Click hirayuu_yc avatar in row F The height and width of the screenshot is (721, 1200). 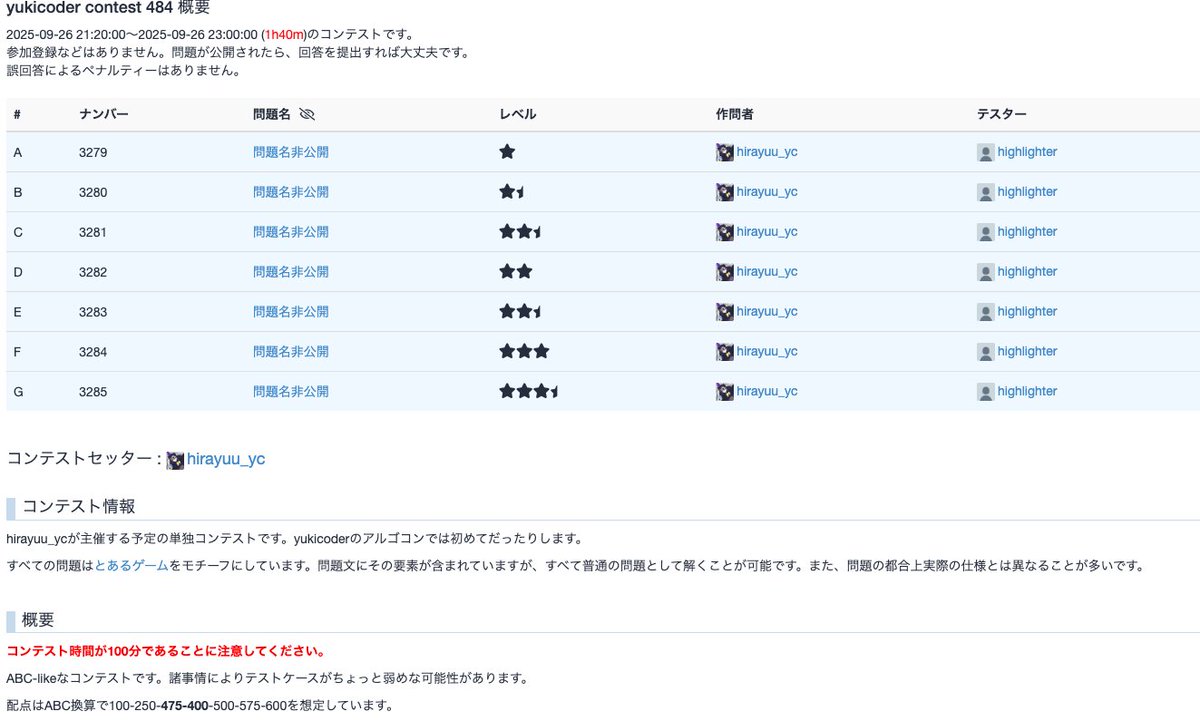tap(725, 352)
